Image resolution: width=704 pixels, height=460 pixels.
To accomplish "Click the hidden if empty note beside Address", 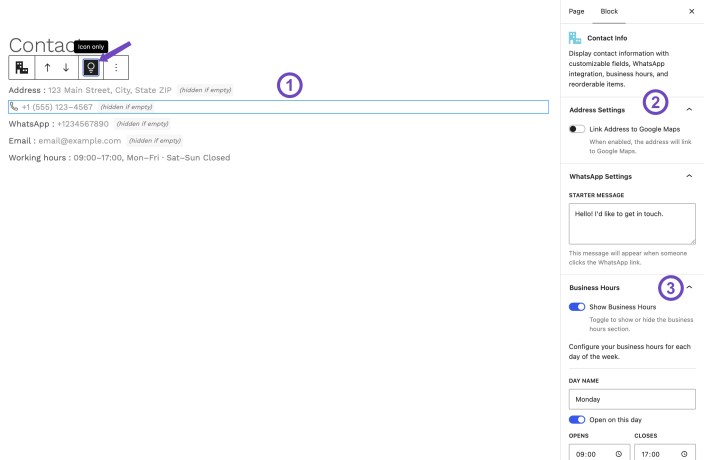I will [x=205, y=90].
